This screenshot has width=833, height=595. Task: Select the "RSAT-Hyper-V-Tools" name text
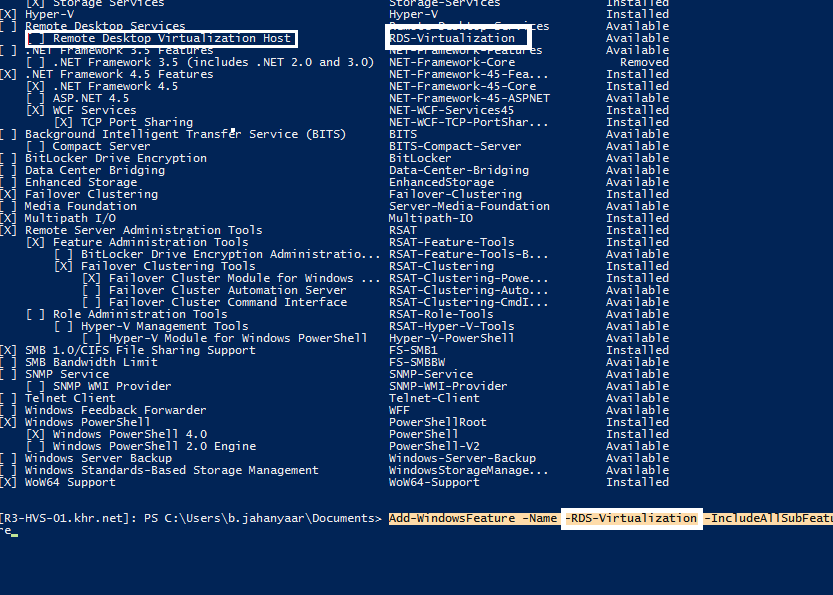point(452,326)
